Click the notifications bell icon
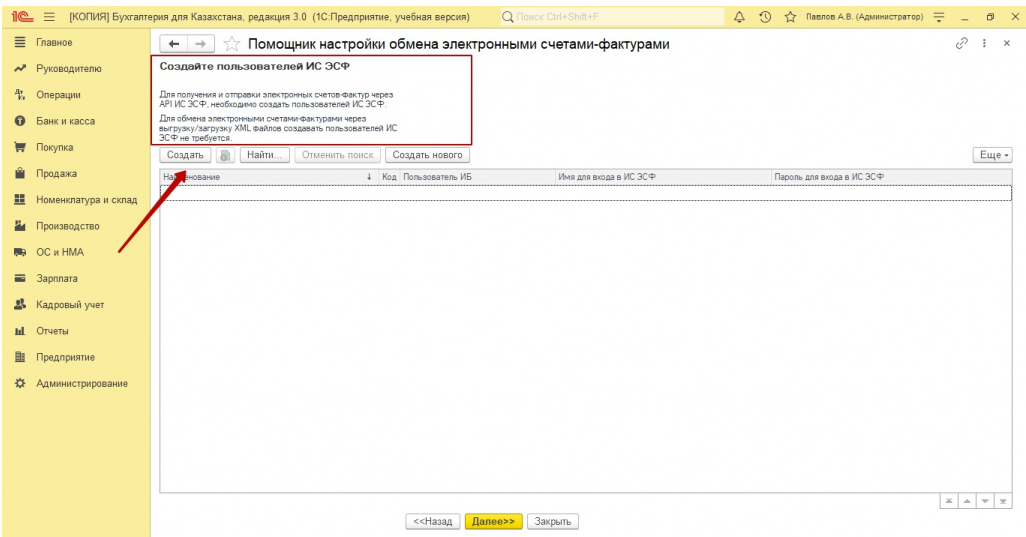This screenshot has width=1026, height=537. click(x=741, y=17)
